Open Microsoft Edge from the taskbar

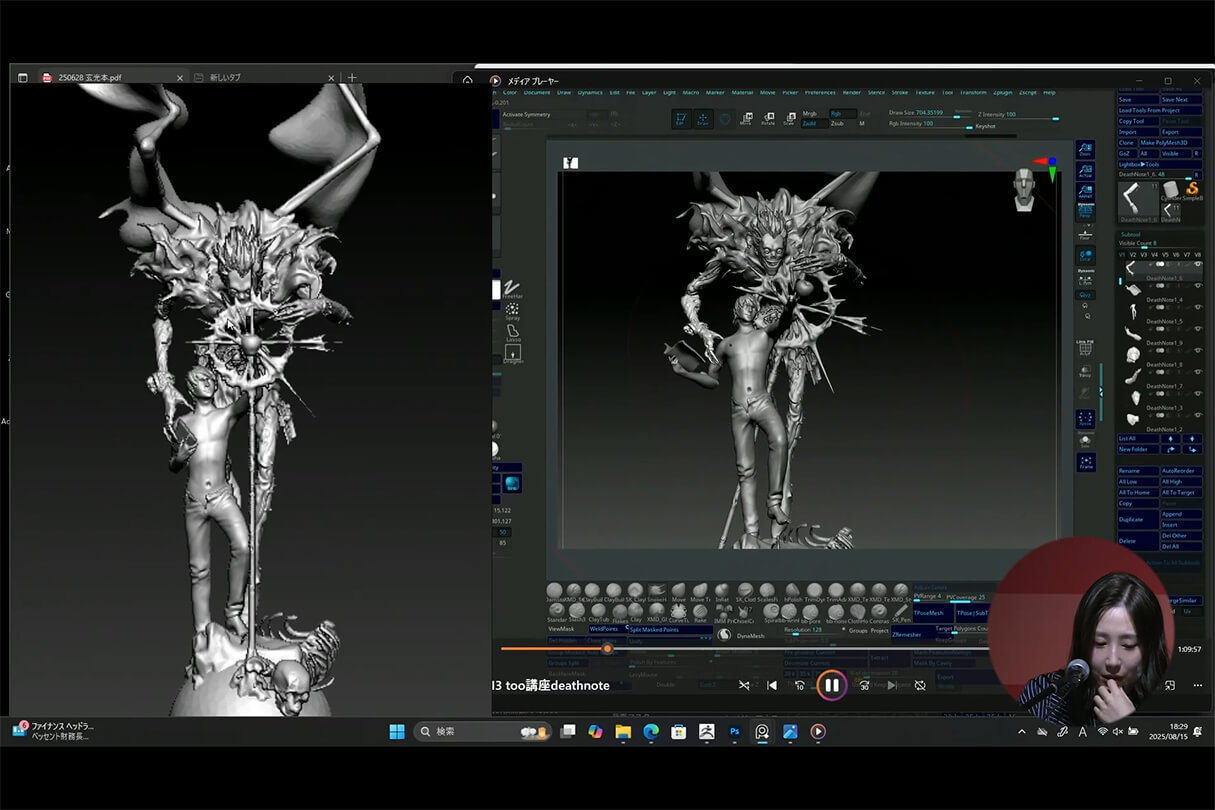(x=651, y=731)
